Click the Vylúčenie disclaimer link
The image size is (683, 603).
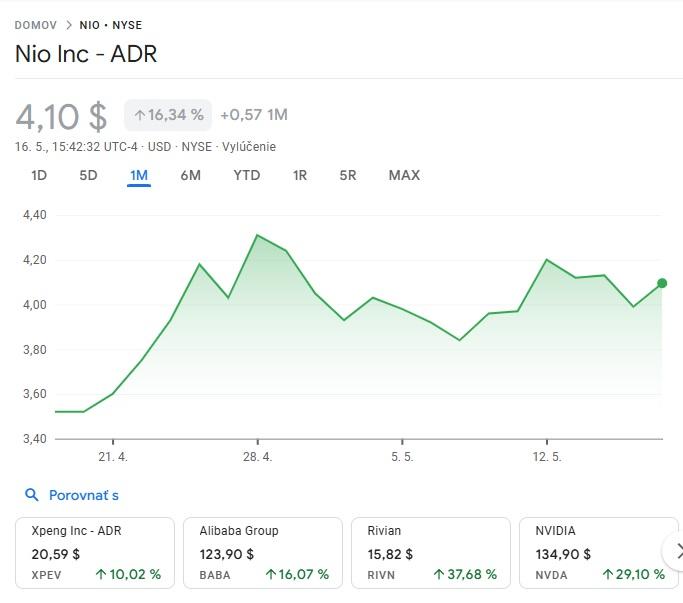click(249, 146)
